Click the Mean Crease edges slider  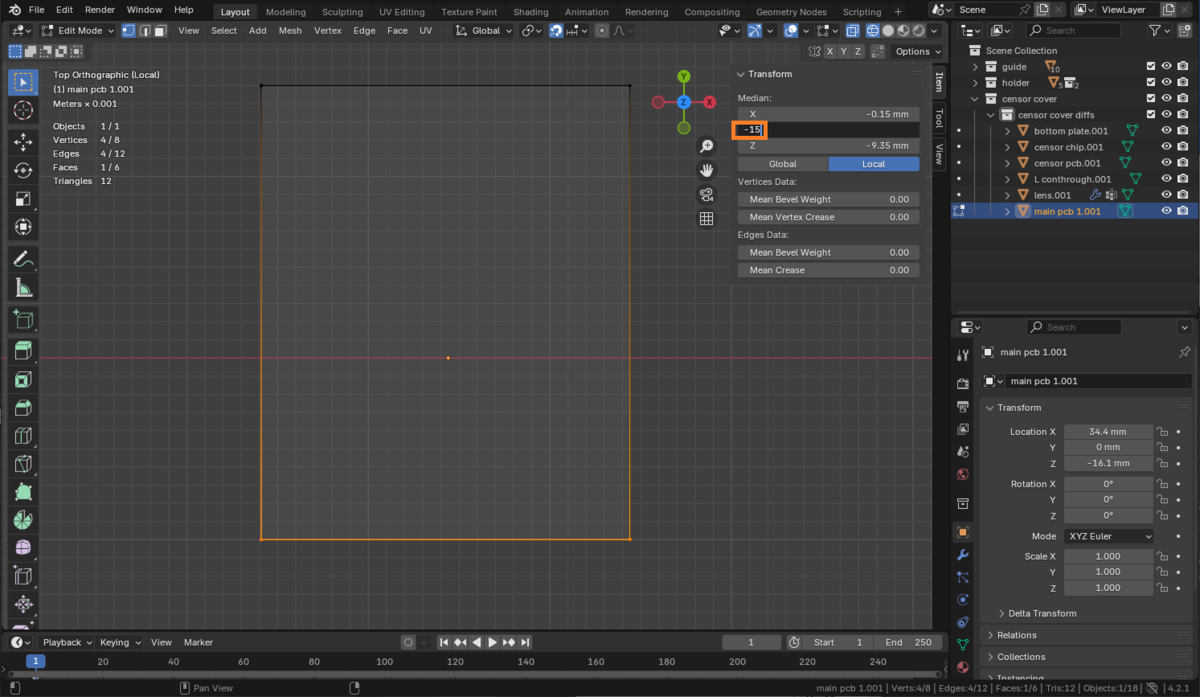pyautogui.click(x=828, y=270)
